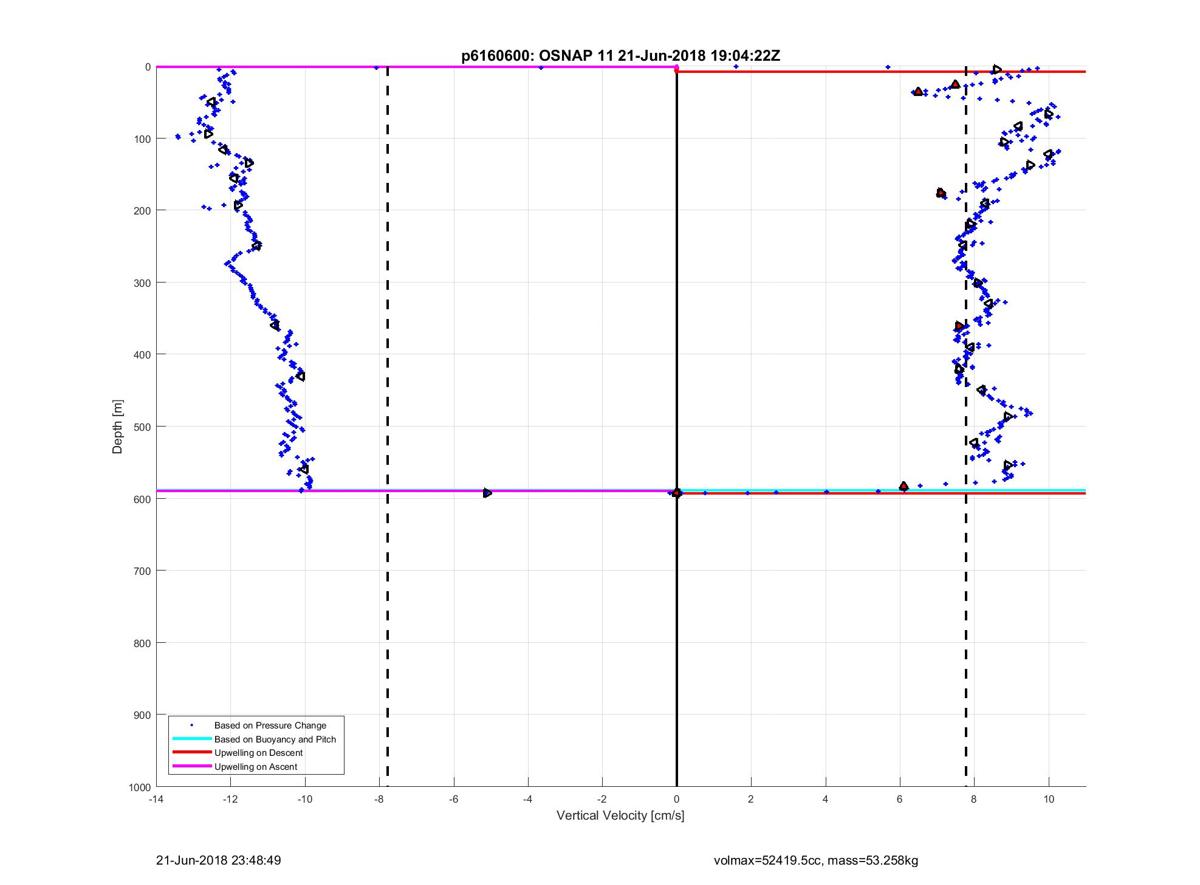Image resolution: width=1200 pixels, height=885 pixels.
Task: Click legend entry 'Upwelling on Ascent'
Action: pyautogui.click(x=255, y=767)
